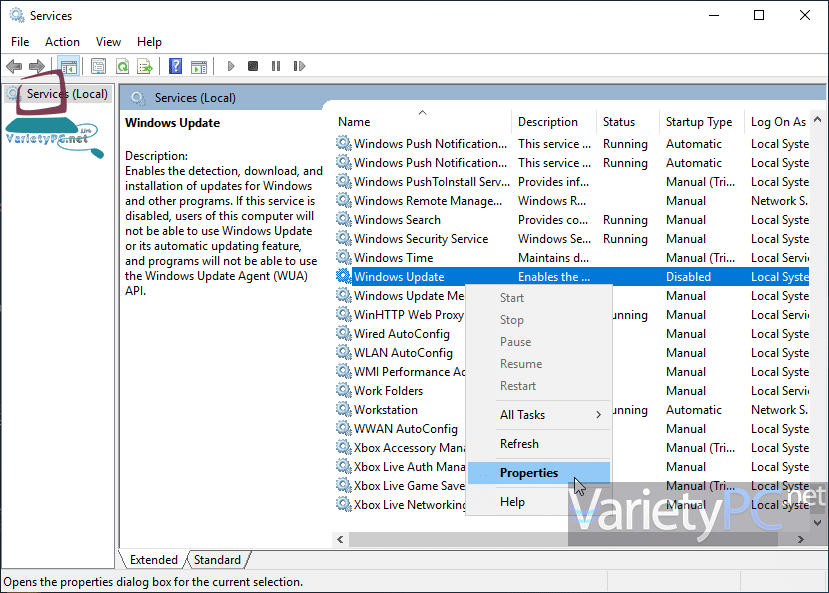Screen dimensions: 829x593
Task: Open the View menu
Action: click(x=108, y=42)
